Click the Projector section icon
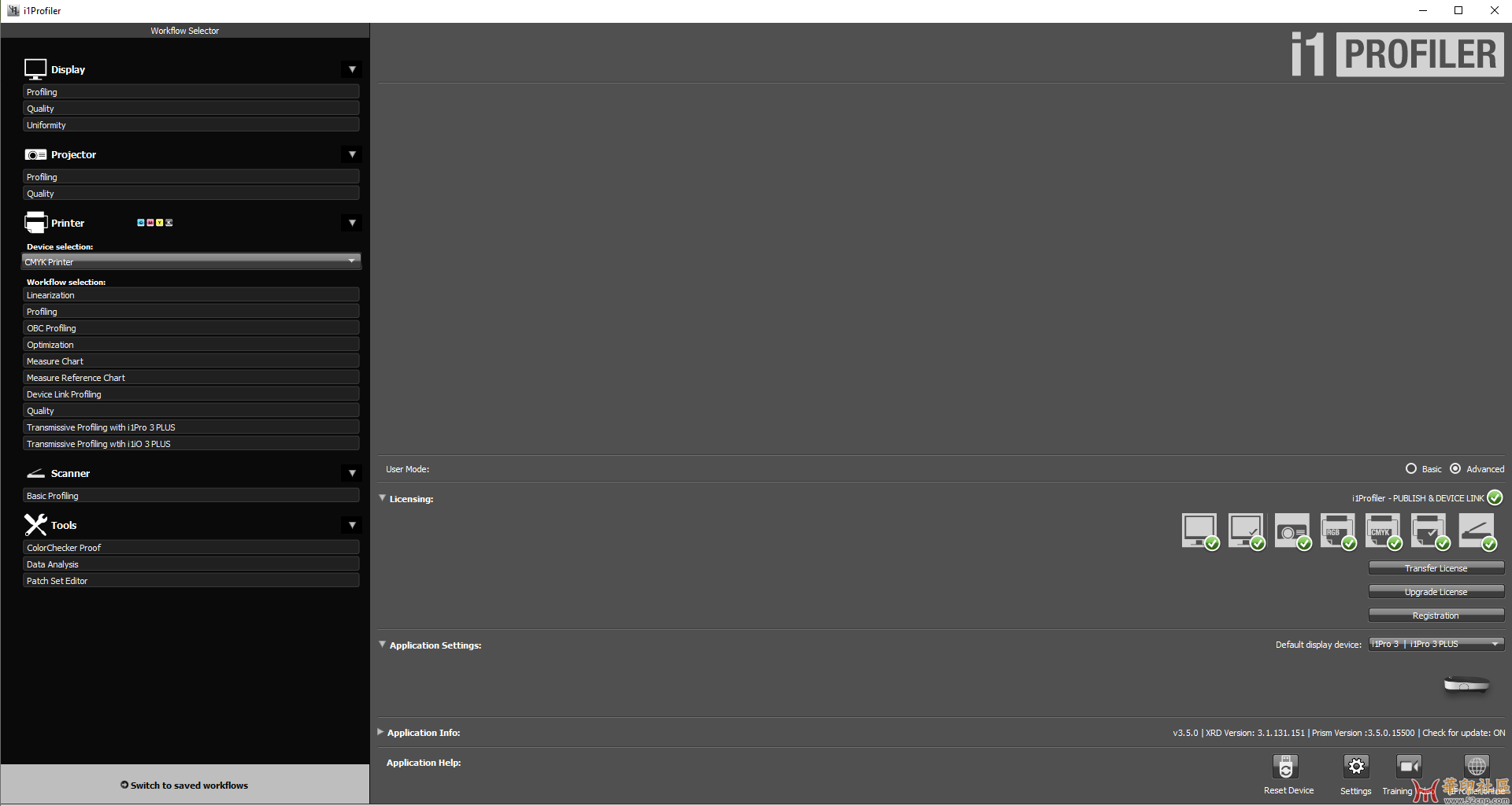1512x806 pixels. [x=35, y=155]
